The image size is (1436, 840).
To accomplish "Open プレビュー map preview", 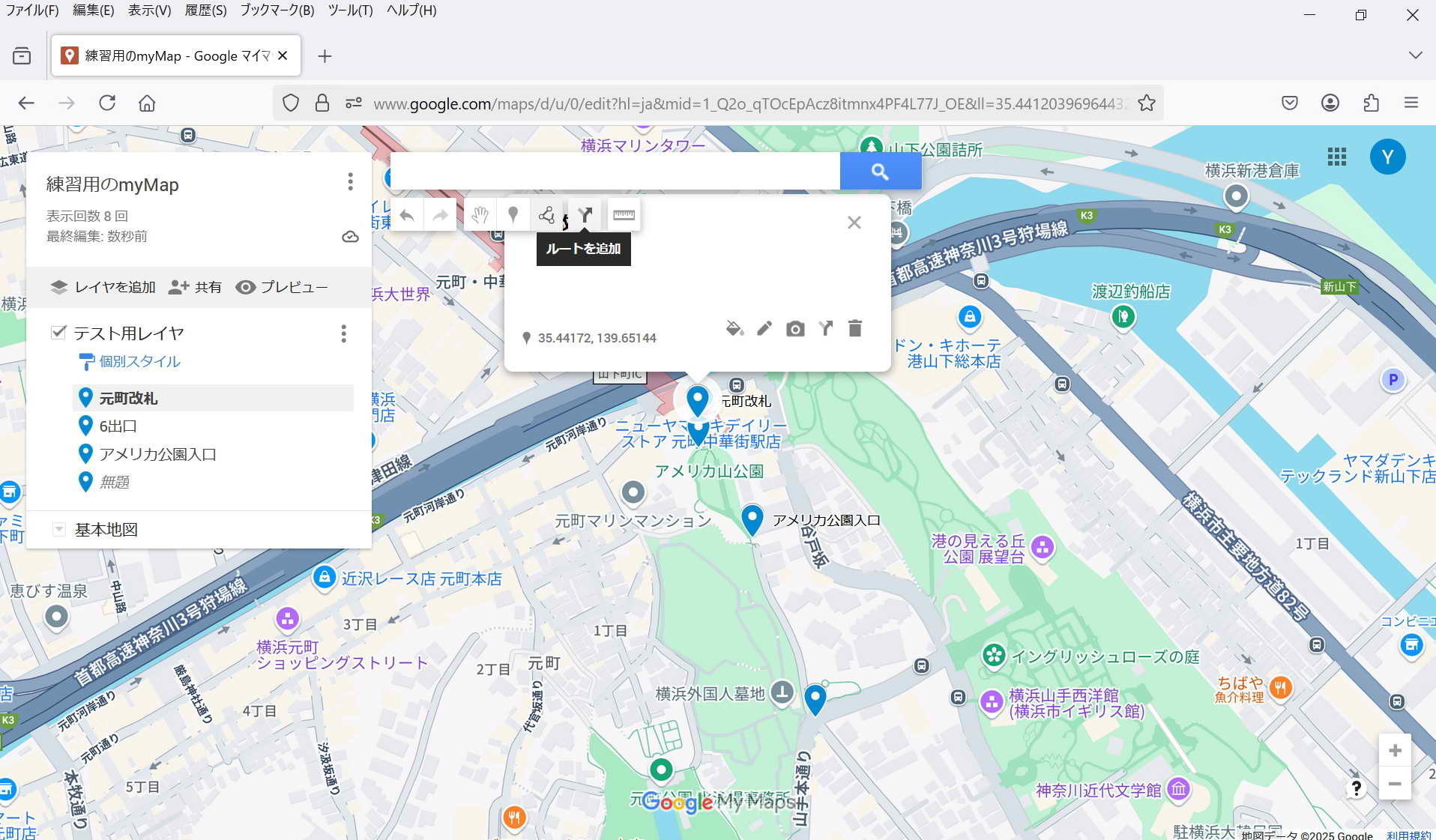I will point(282,287).
